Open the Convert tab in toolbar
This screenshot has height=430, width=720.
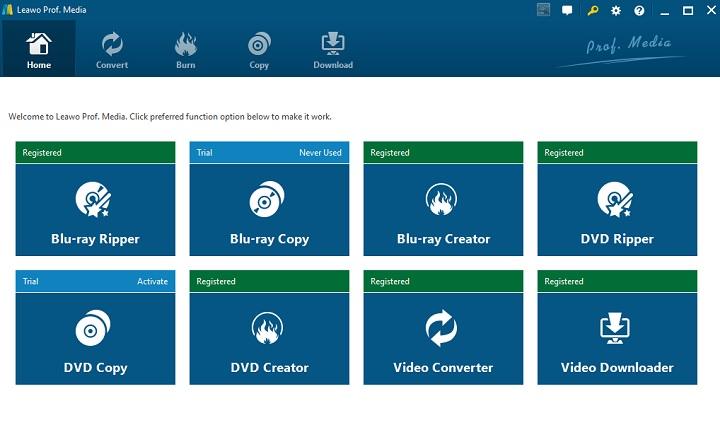click(x=112, y=50)
